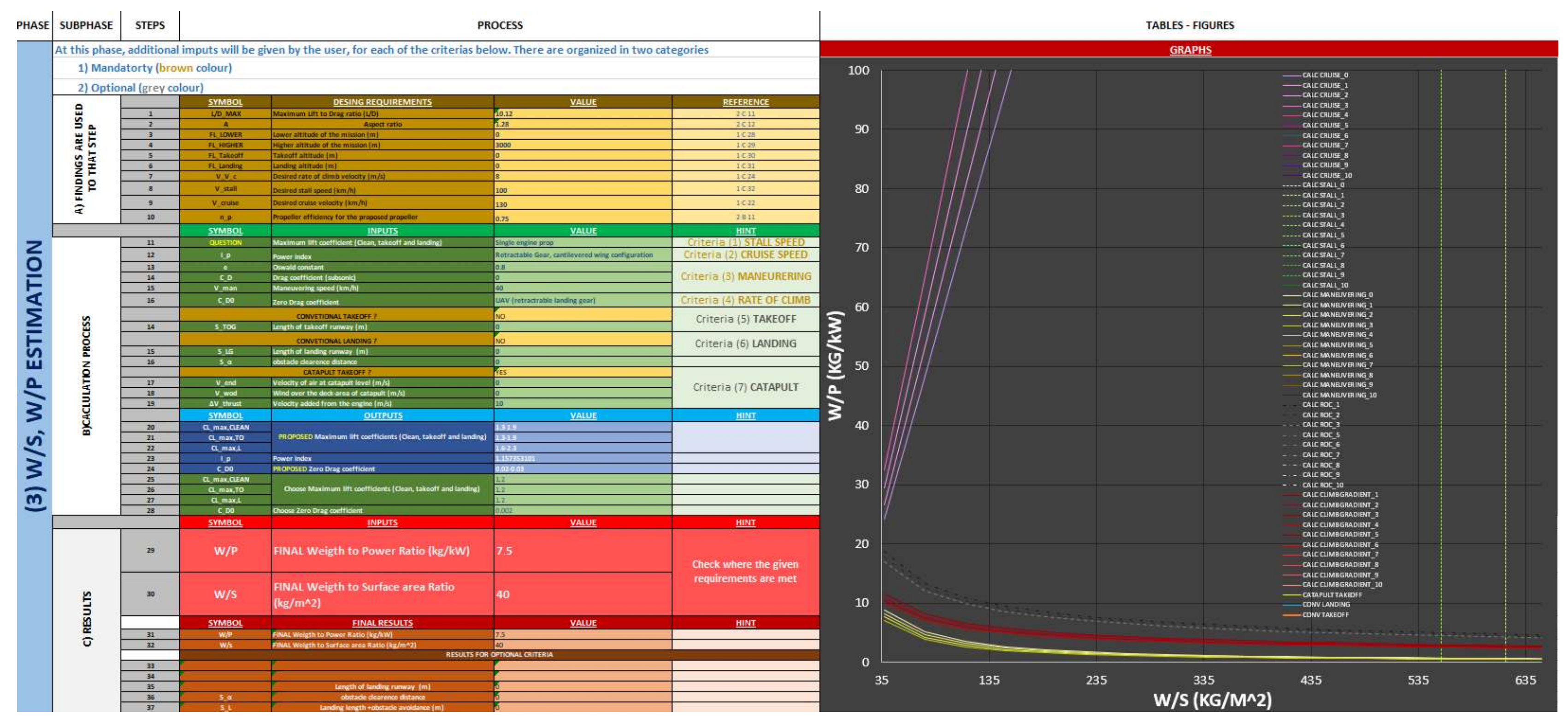Click the yellow dashed vertical line in the graph
The height and width of the screenshot is (722, 1568).
coord(1441,365)
